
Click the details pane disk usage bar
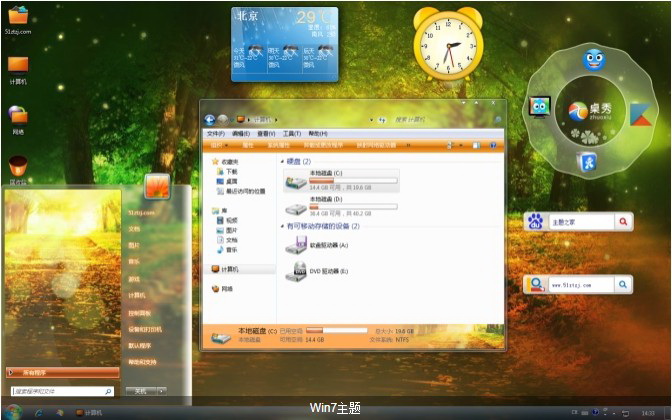click(x=337, y=330)
